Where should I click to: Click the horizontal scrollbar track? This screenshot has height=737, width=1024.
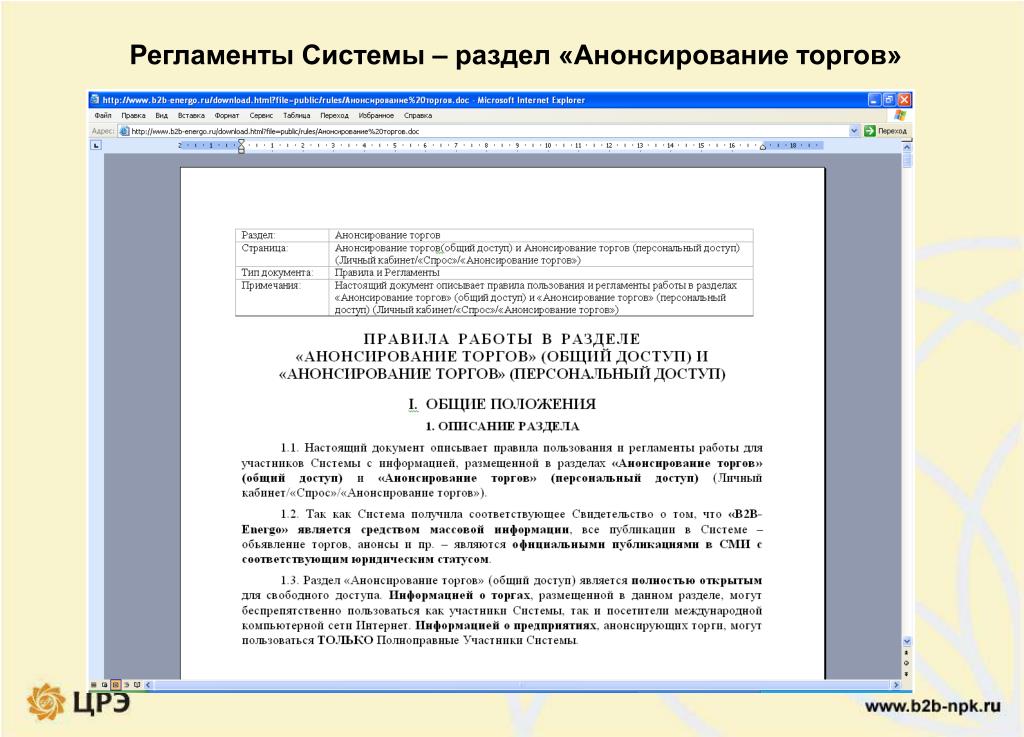(522, 685)
